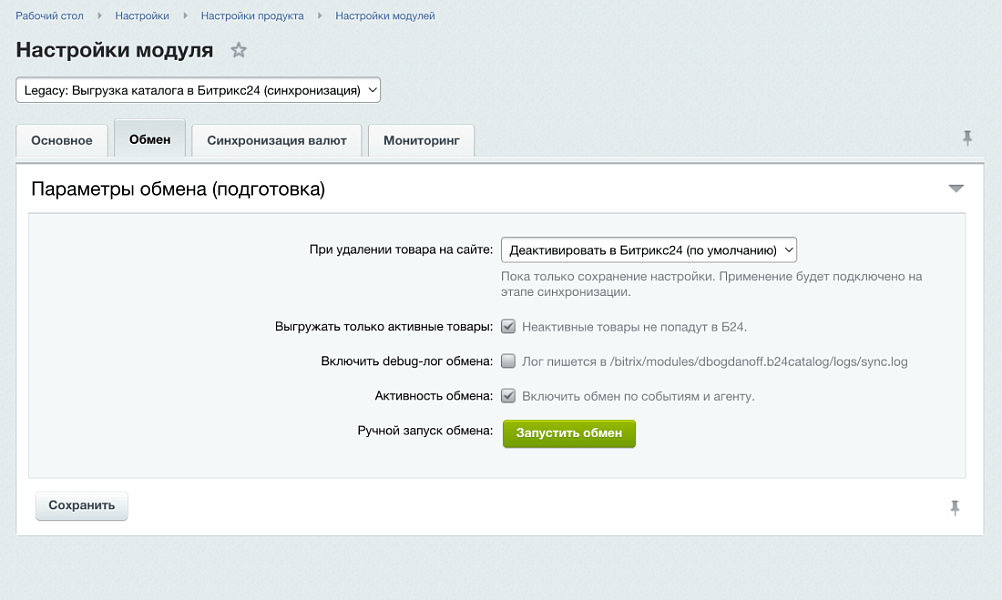Click the Сохранить button
The height and width of the screenshot is (600, 1002).
click(82, 505)
